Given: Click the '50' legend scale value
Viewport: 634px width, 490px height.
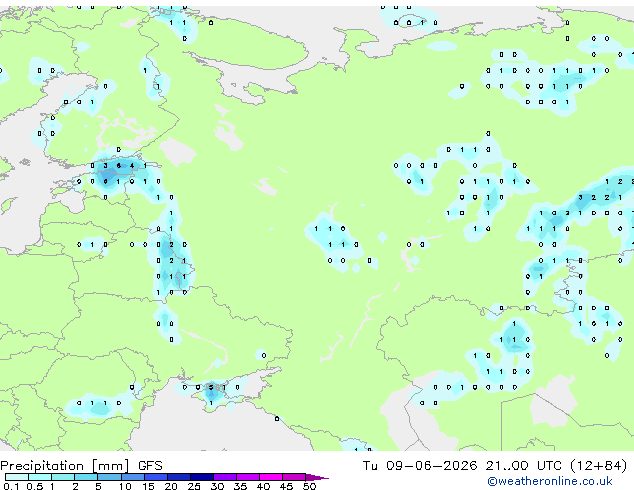Looking at the screenshot, I should pyautogui.click(x=310, y=486).
